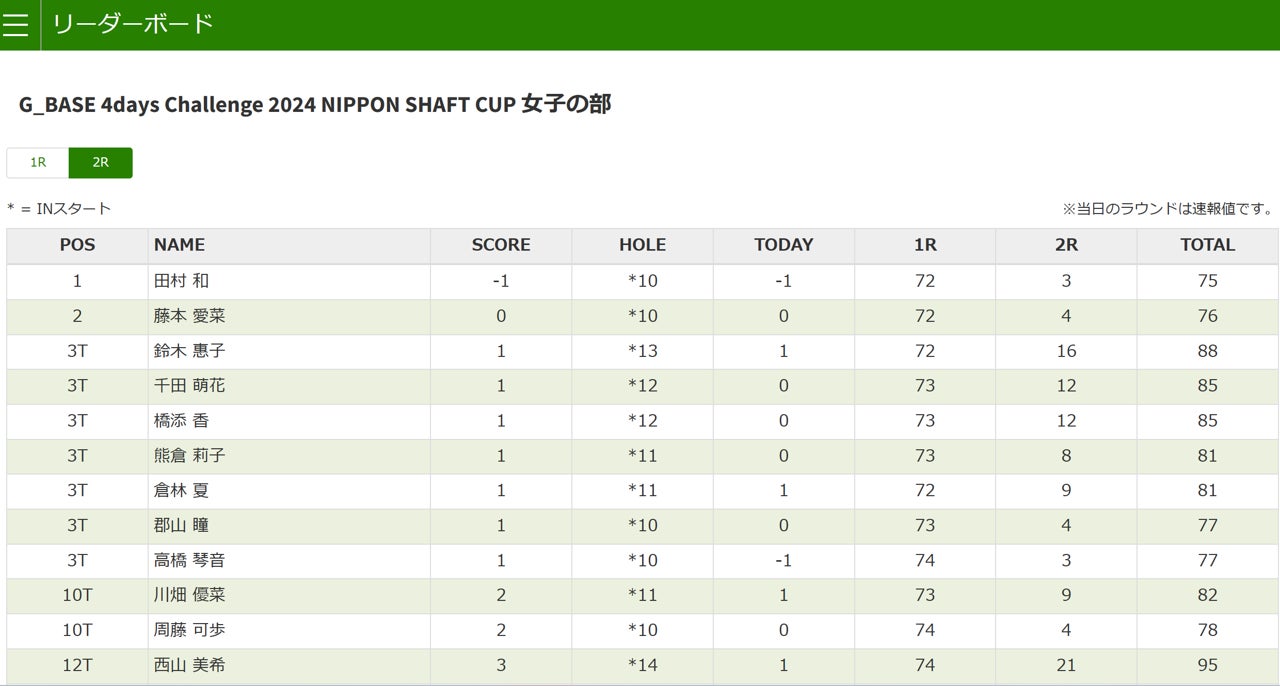1280x686 pixels.
Task: Click player name 千田 萌花
Action: [189, 386]
